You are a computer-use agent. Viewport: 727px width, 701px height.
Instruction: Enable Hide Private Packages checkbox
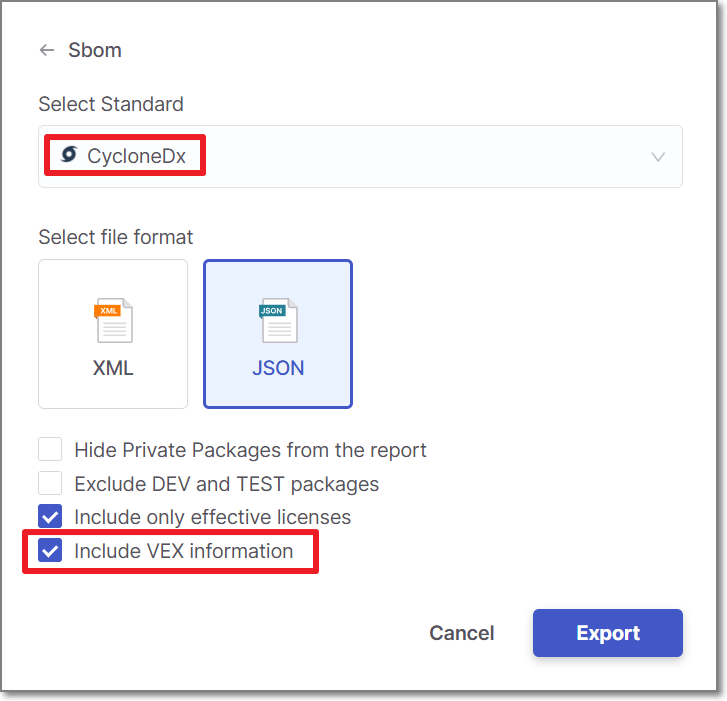[x=50, y=450]
